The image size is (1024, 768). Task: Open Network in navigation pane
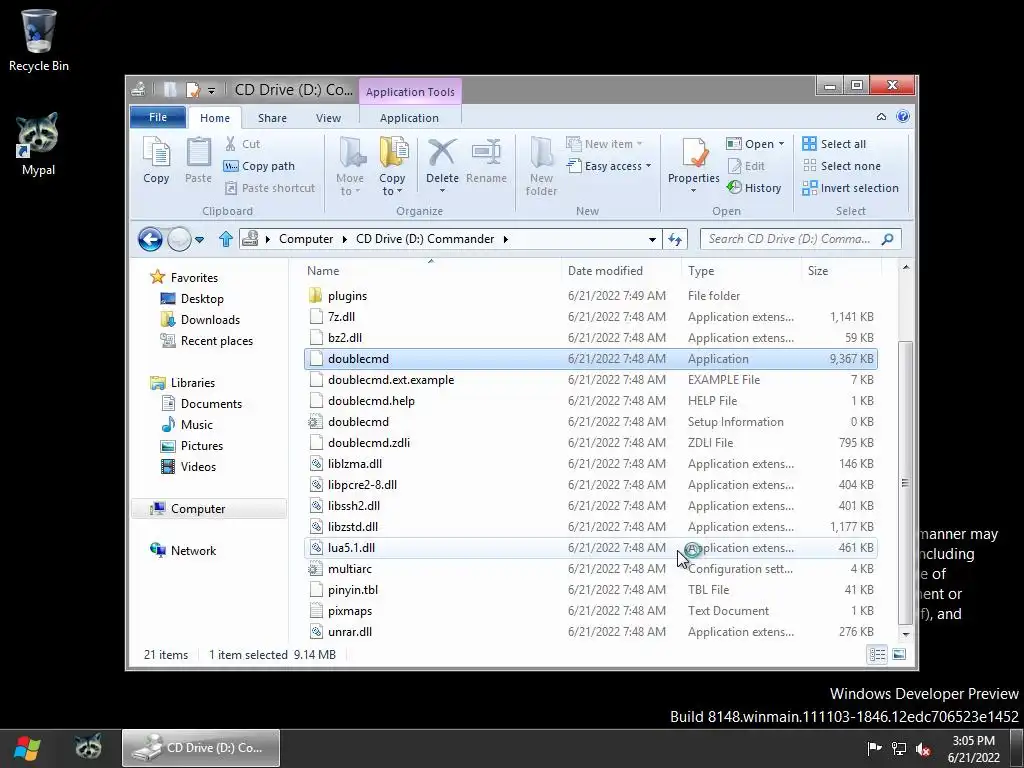point(193,551)
